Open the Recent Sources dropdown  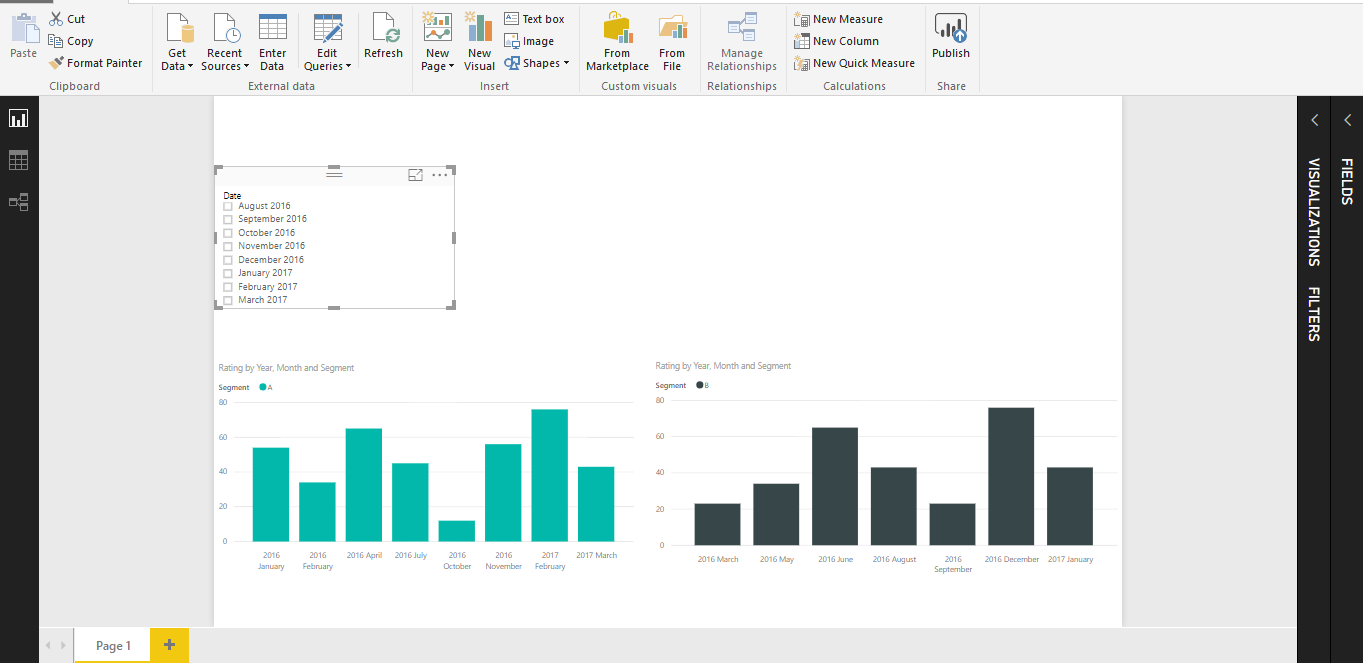pyautogui.click(x=224, y=42)
